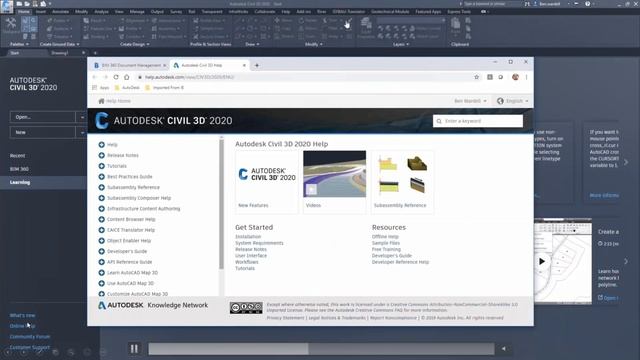Viewport: 640px width, 360px height.
Task: Click the video progress bar
Action: coord(321,349)
